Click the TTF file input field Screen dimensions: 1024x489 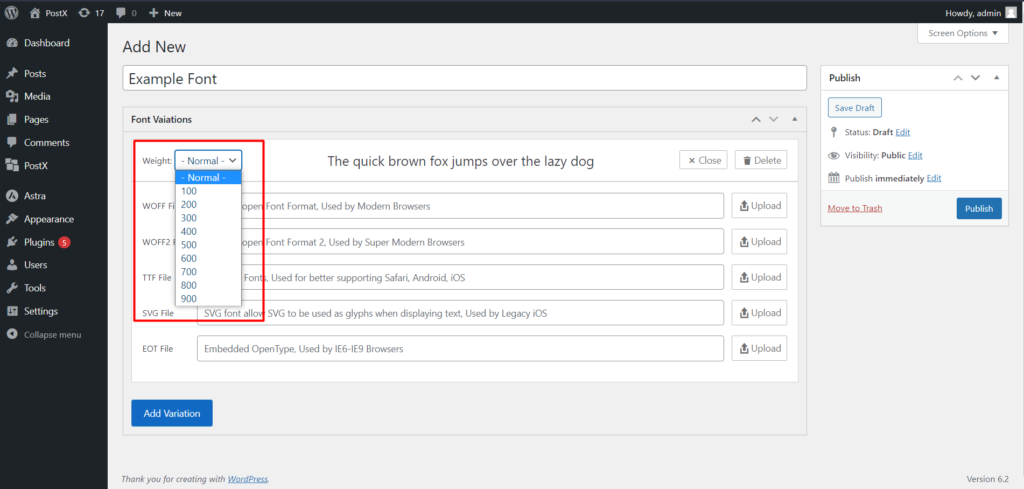(460, 277)
